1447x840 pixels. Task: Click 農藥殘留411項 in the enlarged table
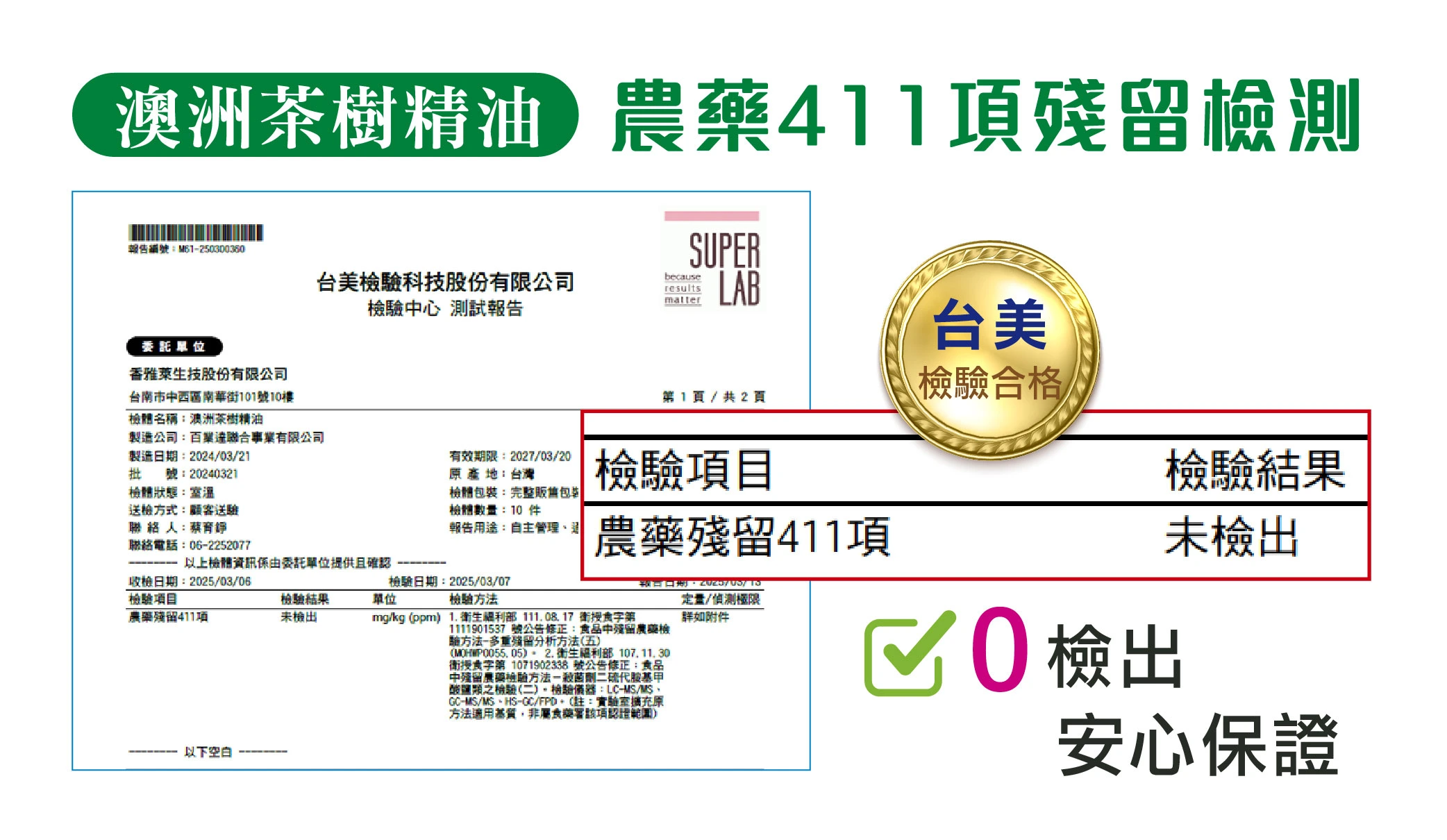pyautogui.click(x=742, y=537)
